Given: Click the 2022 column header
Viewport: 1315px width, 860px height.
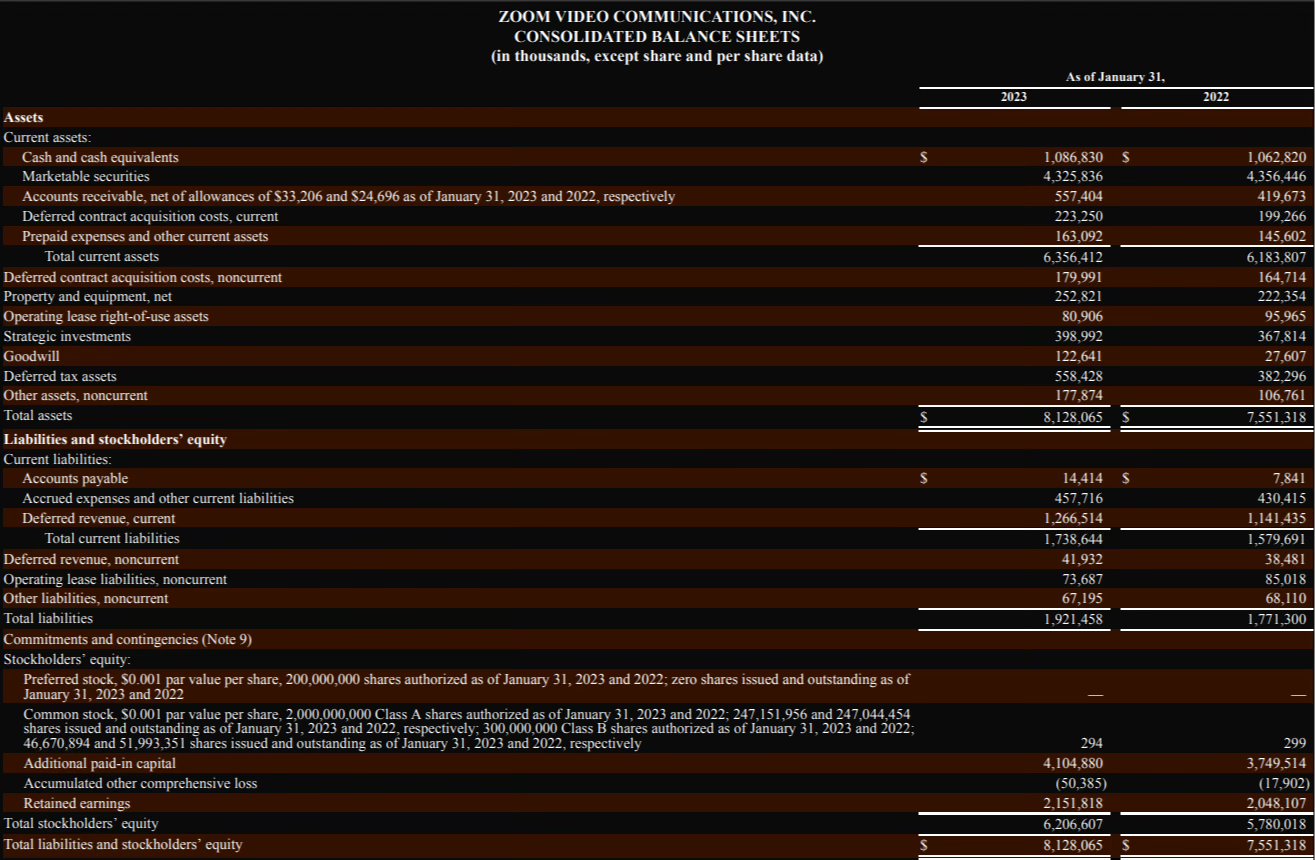Looking at the screenshot, I should tap(1216, 97).
